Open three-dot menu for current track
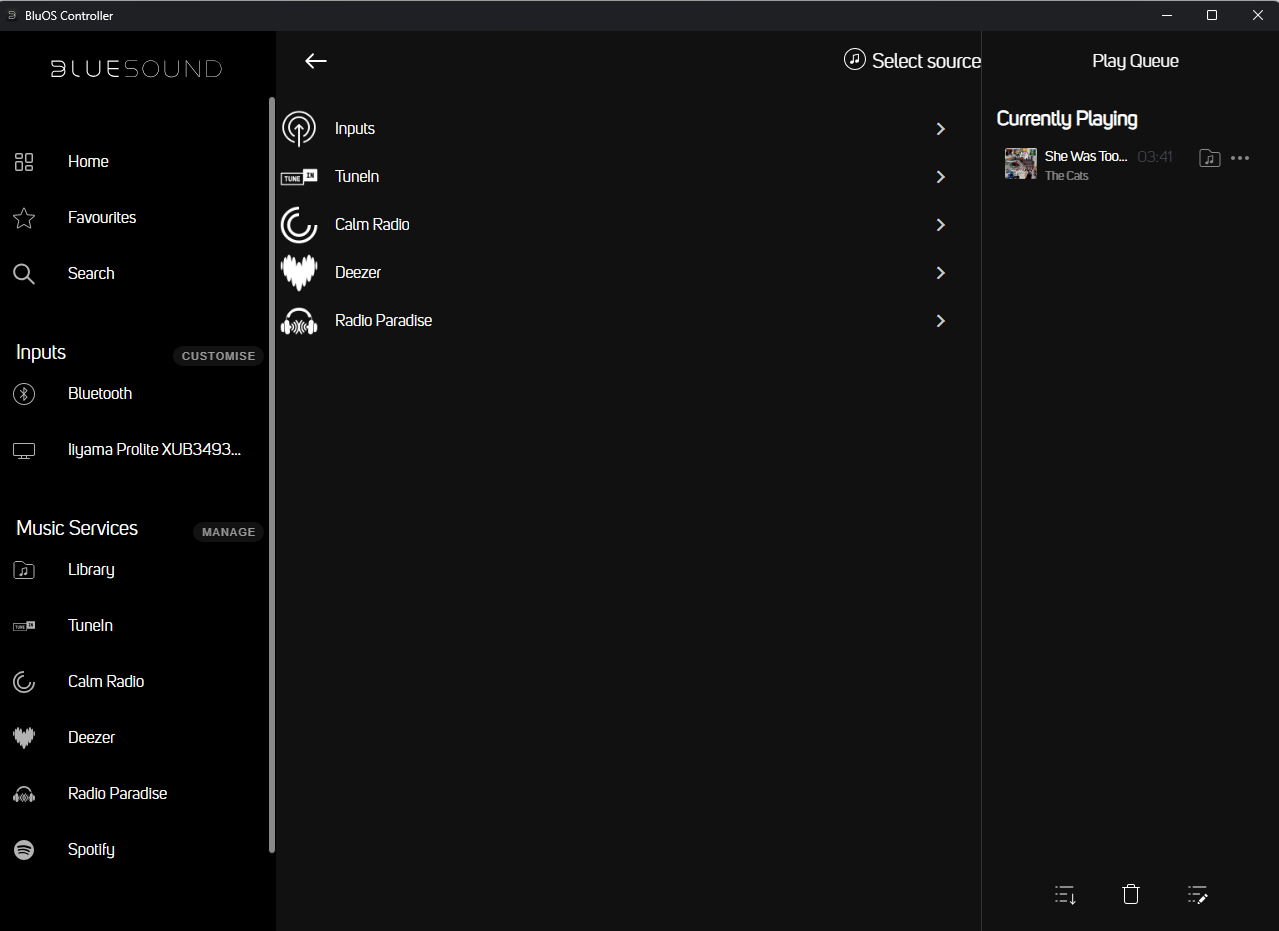The width and height of the screenshot is (1279, 931). (x=1240, y=158)
